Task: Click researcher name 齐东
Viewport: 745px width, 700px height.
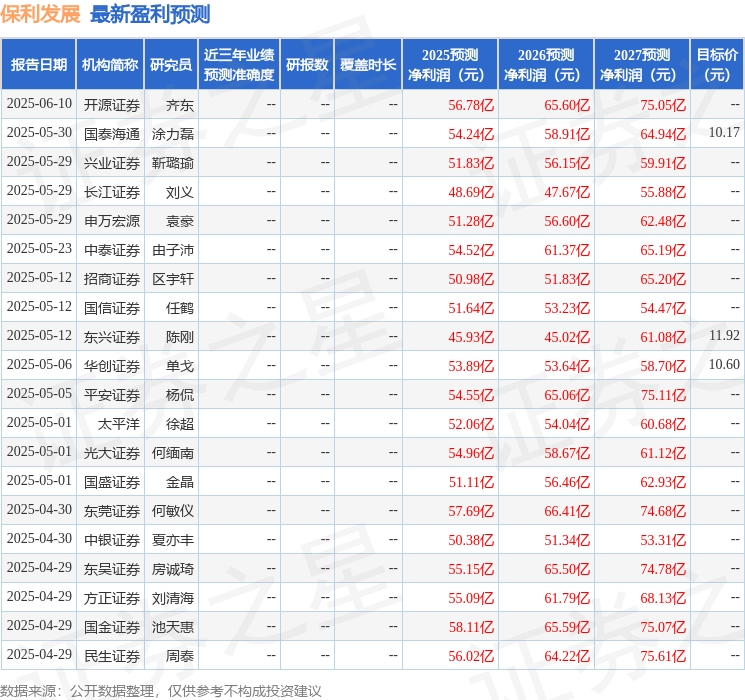Action: [x=180, y=105]
